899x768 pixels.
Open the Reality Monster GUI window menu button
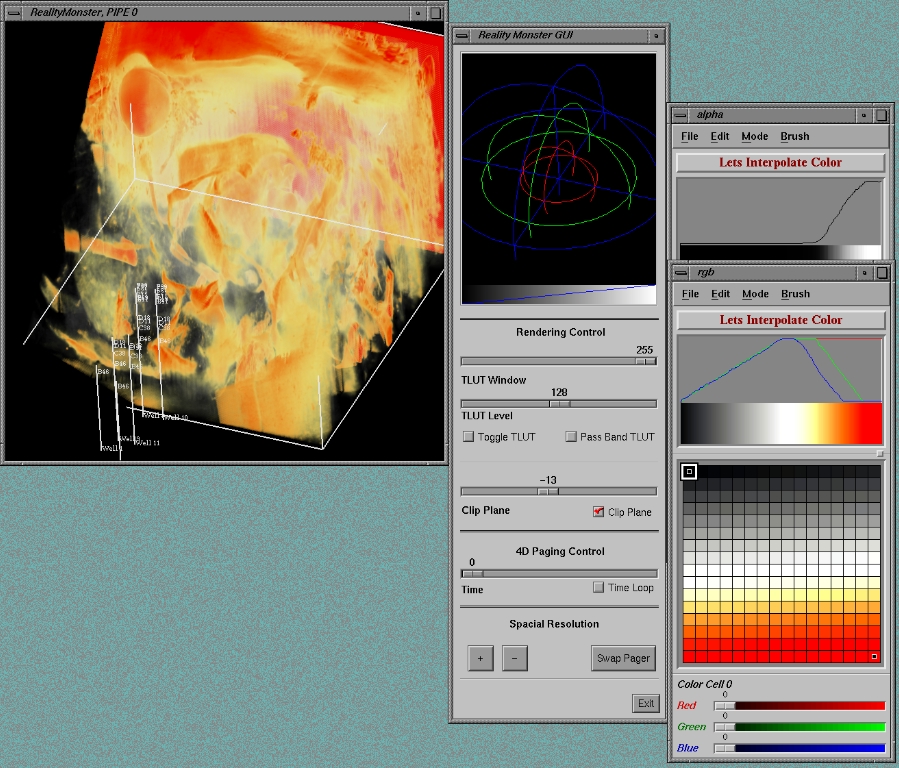[461, 35]
